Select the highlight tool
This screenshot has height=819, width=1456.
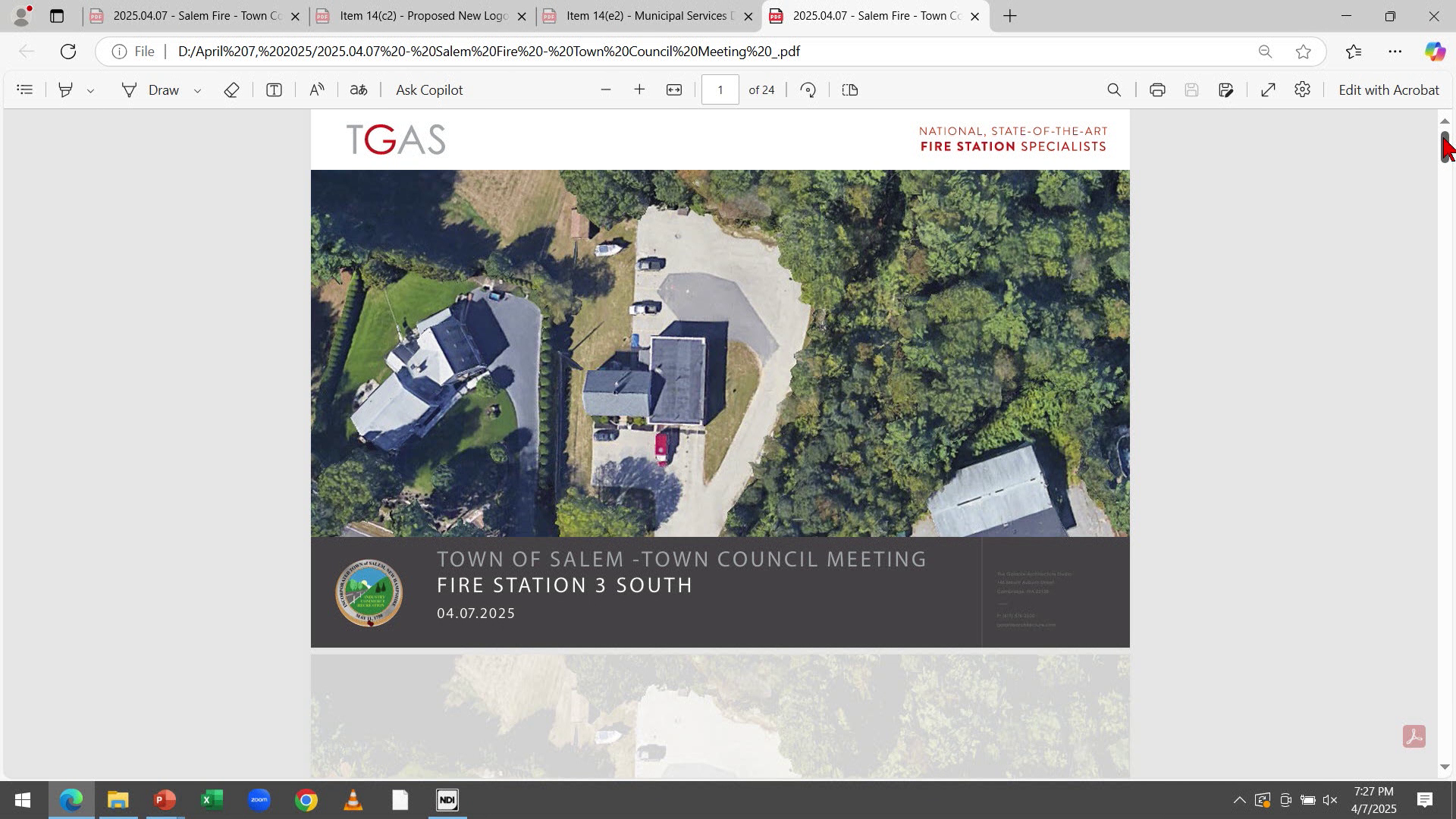point(66,89)
